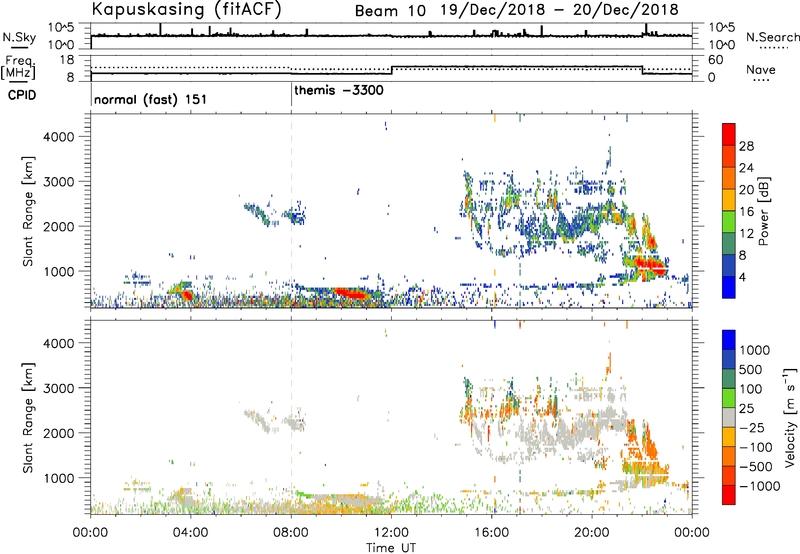The image size is (800, 554).
Task: Select the 'themis -3300' CPID text
Action: (339, 90)
